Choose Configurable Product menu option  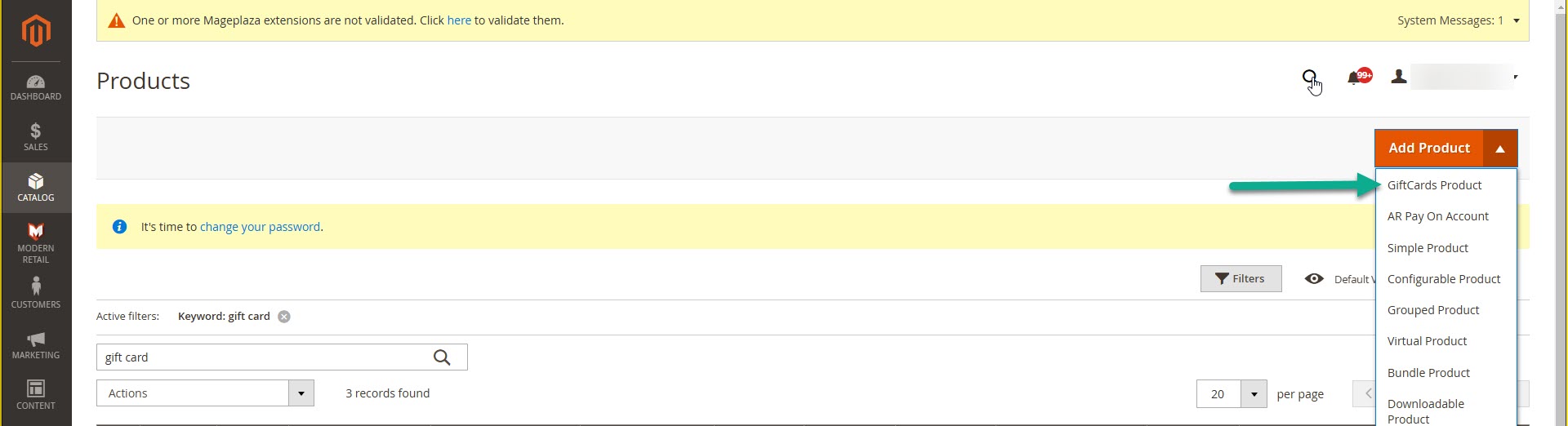point(1444,279)
